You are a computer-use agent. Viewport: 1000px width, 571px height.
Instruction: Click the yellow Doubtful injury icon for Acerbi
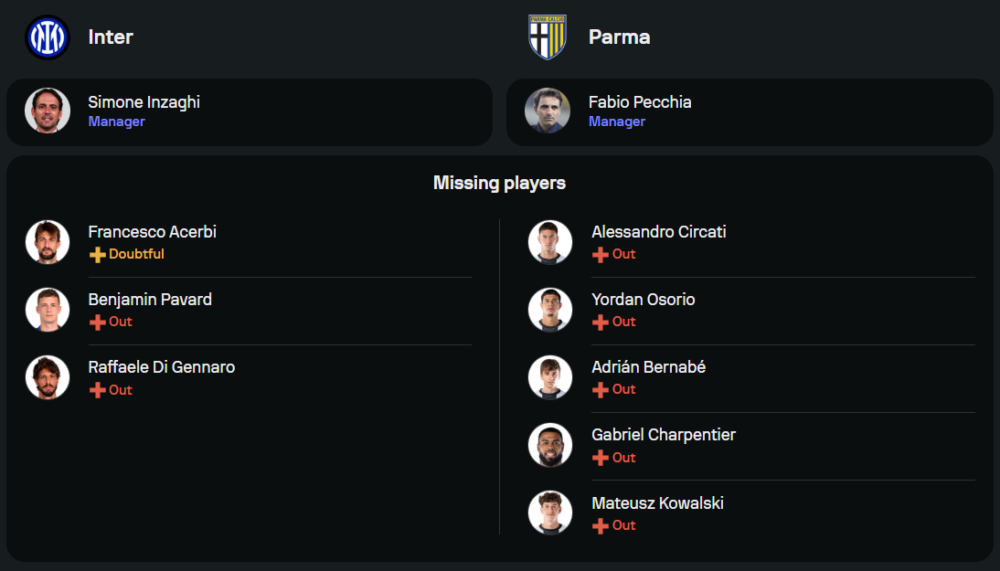tap(97, 255)
